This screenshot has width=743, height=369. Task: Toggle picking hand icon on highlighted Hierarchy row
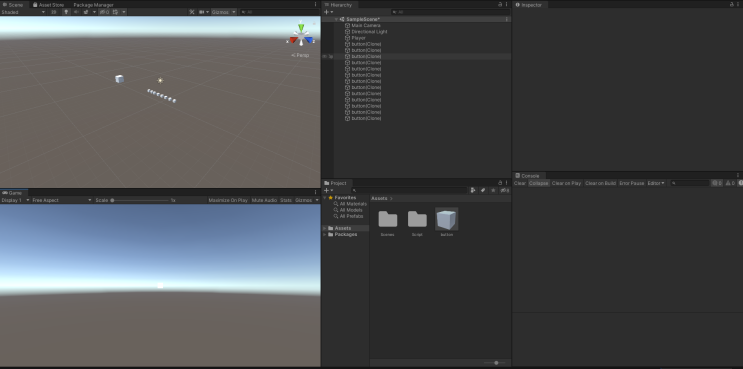(x=331, y=56)
